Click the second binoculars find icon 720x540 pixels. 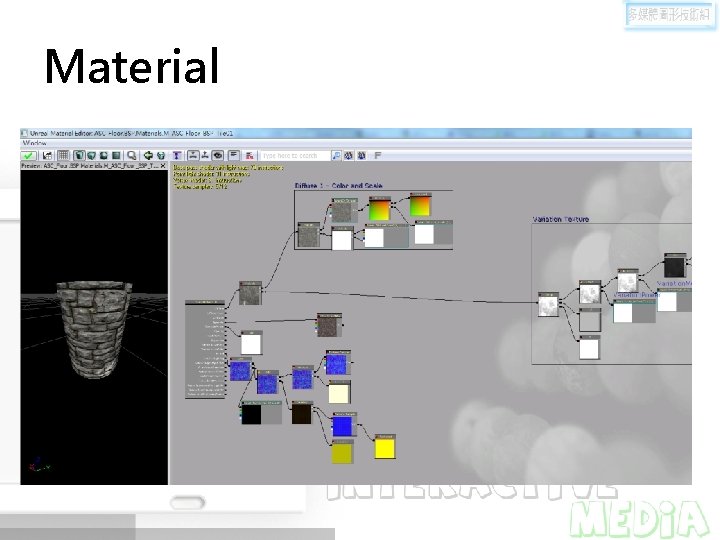361,156
